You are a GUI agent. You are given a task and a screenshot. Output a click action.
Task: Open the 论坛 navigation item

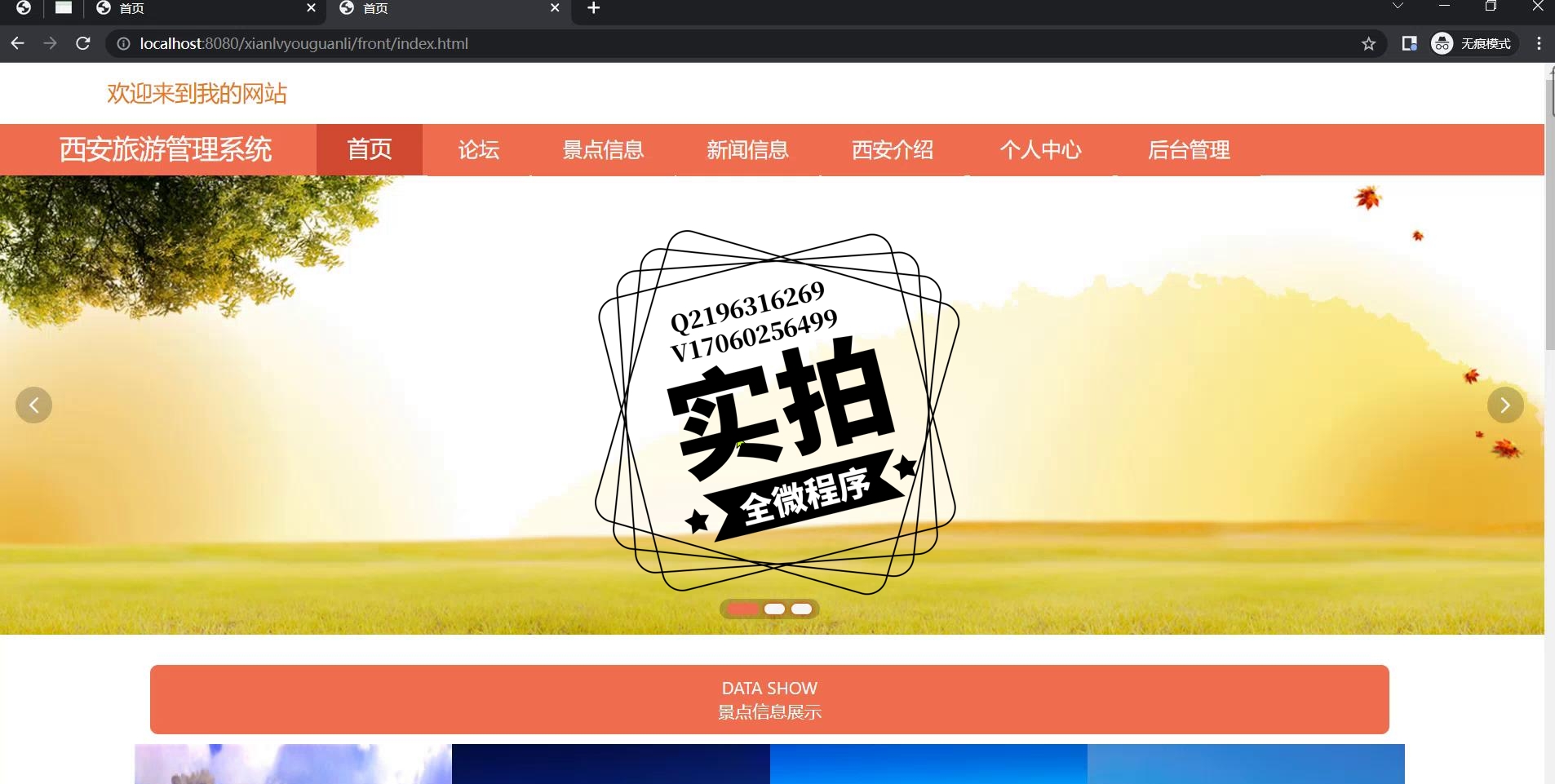point(478,150)
